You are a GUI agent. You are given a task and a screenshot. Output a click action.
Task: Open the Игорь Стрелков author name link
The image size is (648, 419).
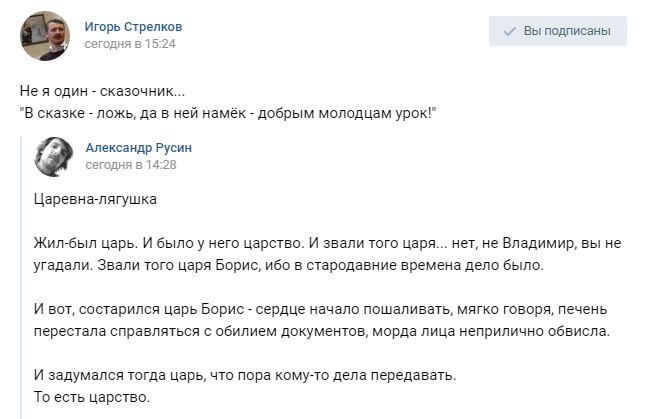(133, 26)
